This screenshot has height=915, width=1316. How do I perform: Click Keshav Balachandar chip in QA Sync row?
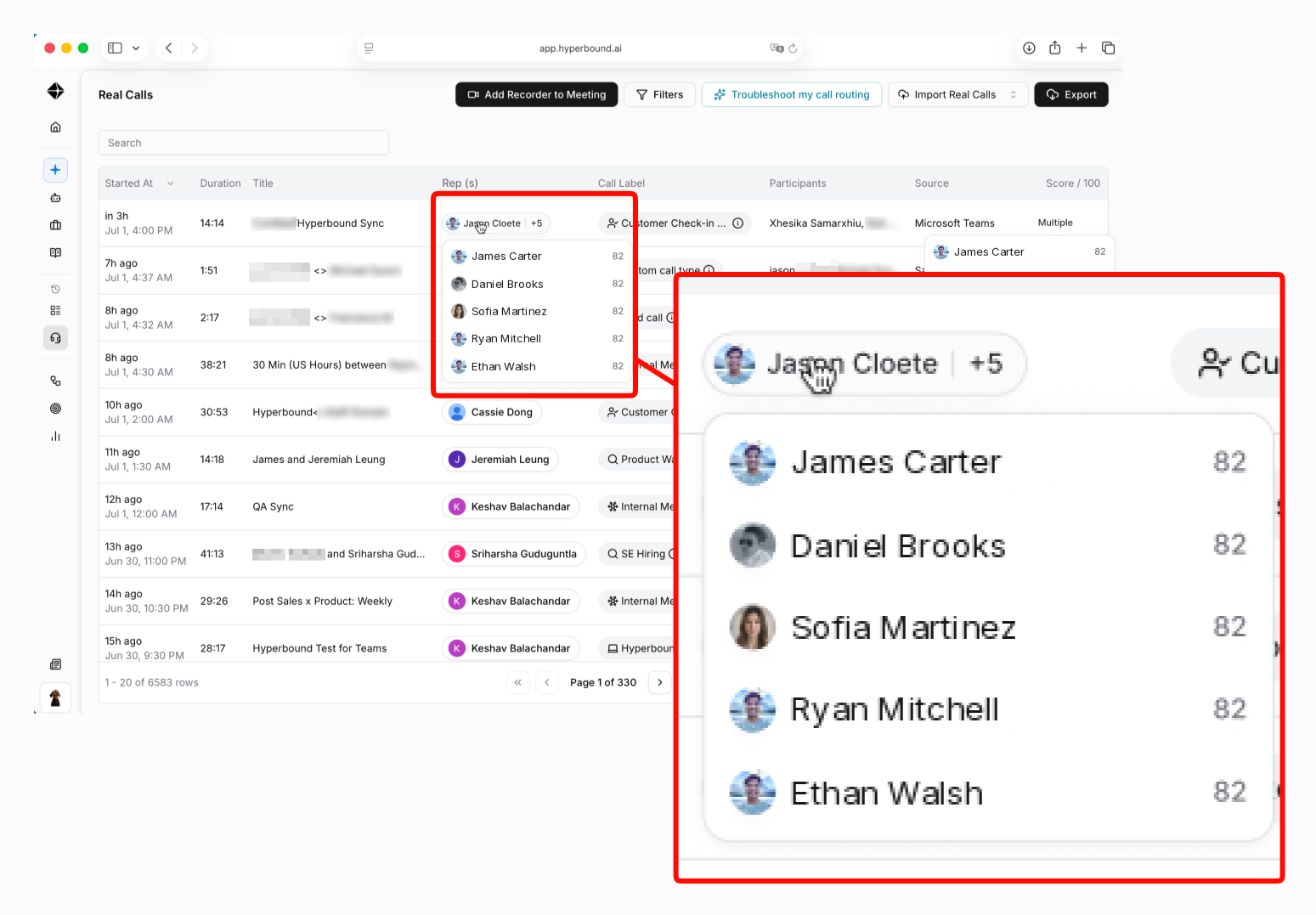click(511, 506)
